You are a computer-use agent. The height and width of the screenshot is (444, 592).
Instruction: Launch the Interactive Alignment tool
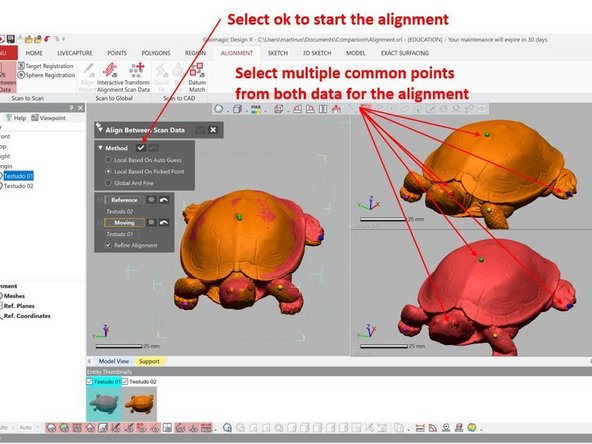point(110,77)
